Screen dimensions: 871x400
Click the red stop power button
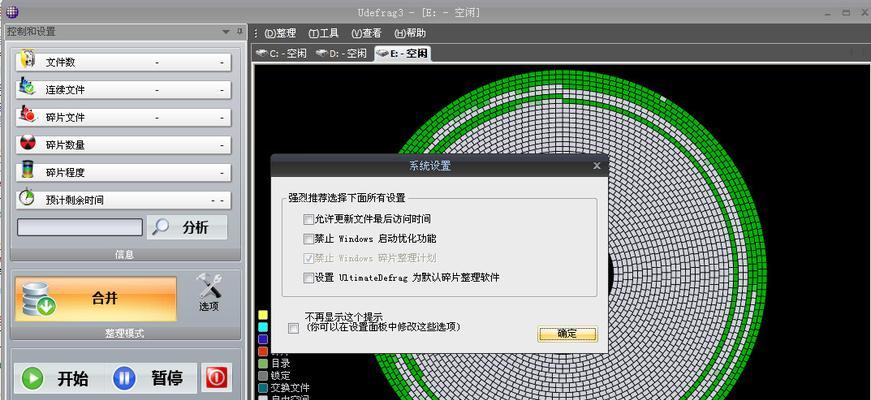pos(216,378)
